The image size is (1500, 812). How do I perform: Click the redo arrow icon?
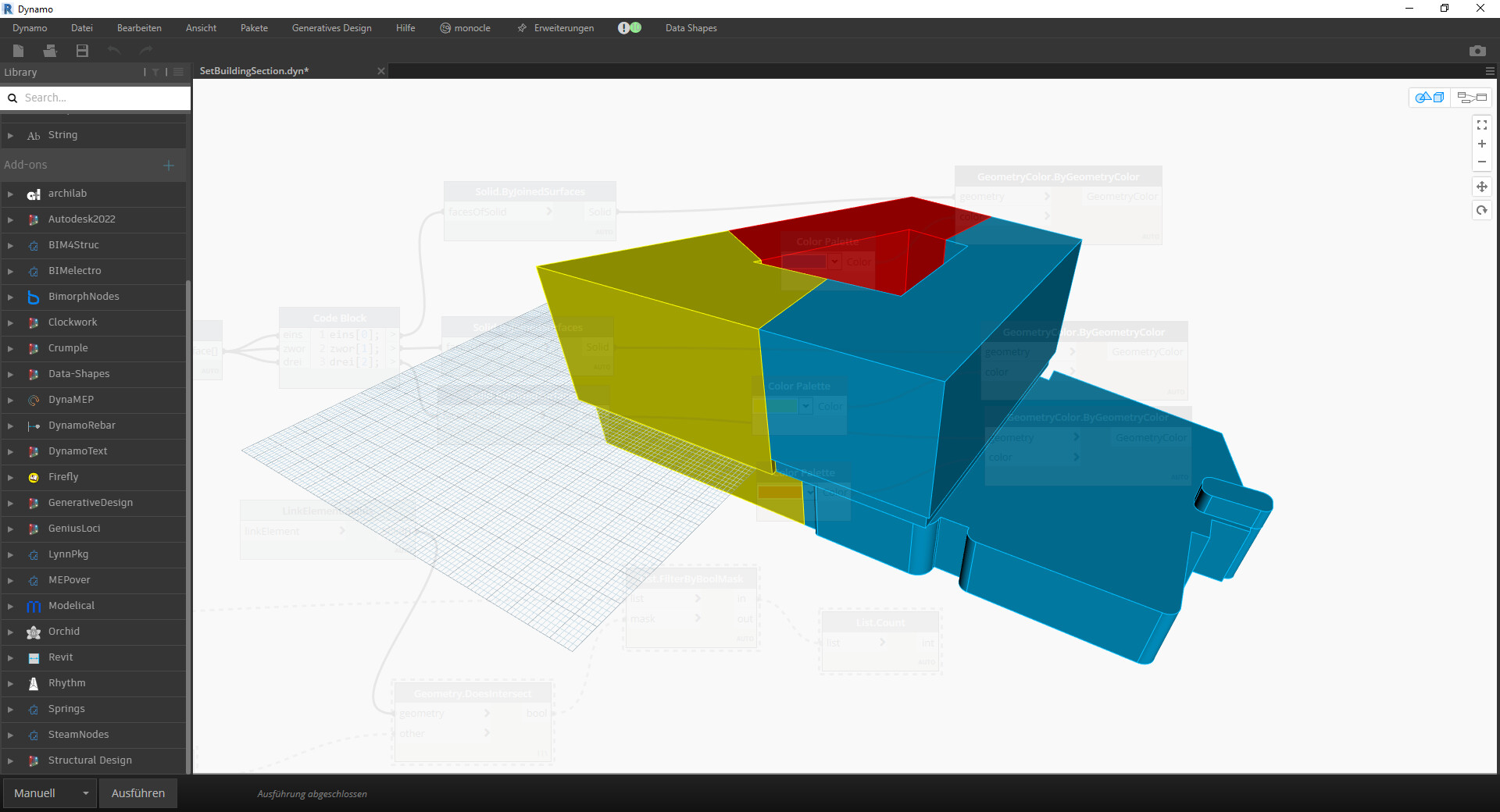tap(146, 51)
